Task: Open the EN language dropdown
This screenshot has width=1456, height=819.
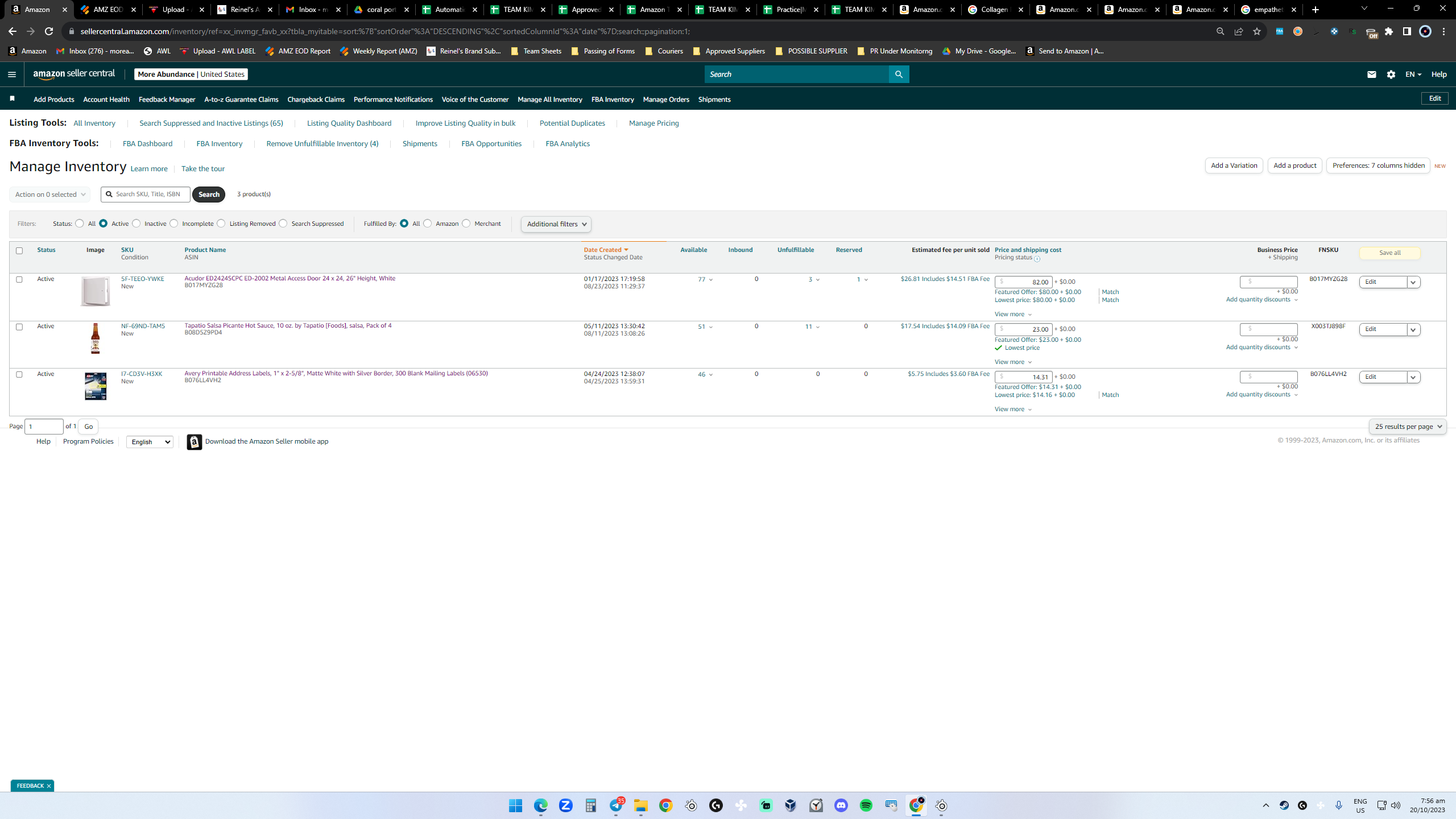Action: [1413, 75]
